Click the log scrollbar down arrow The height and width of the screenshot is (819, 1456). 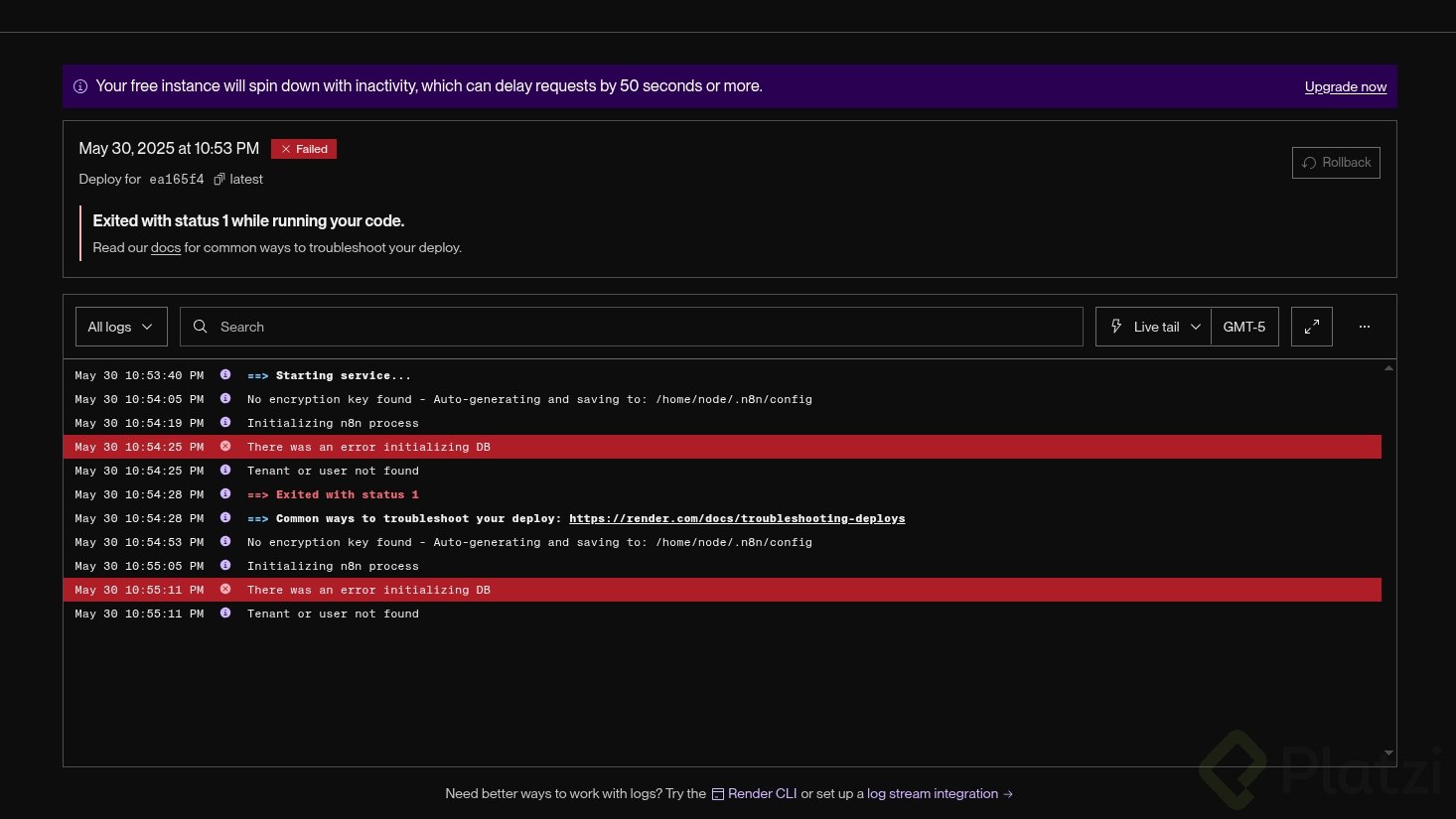1388,753
